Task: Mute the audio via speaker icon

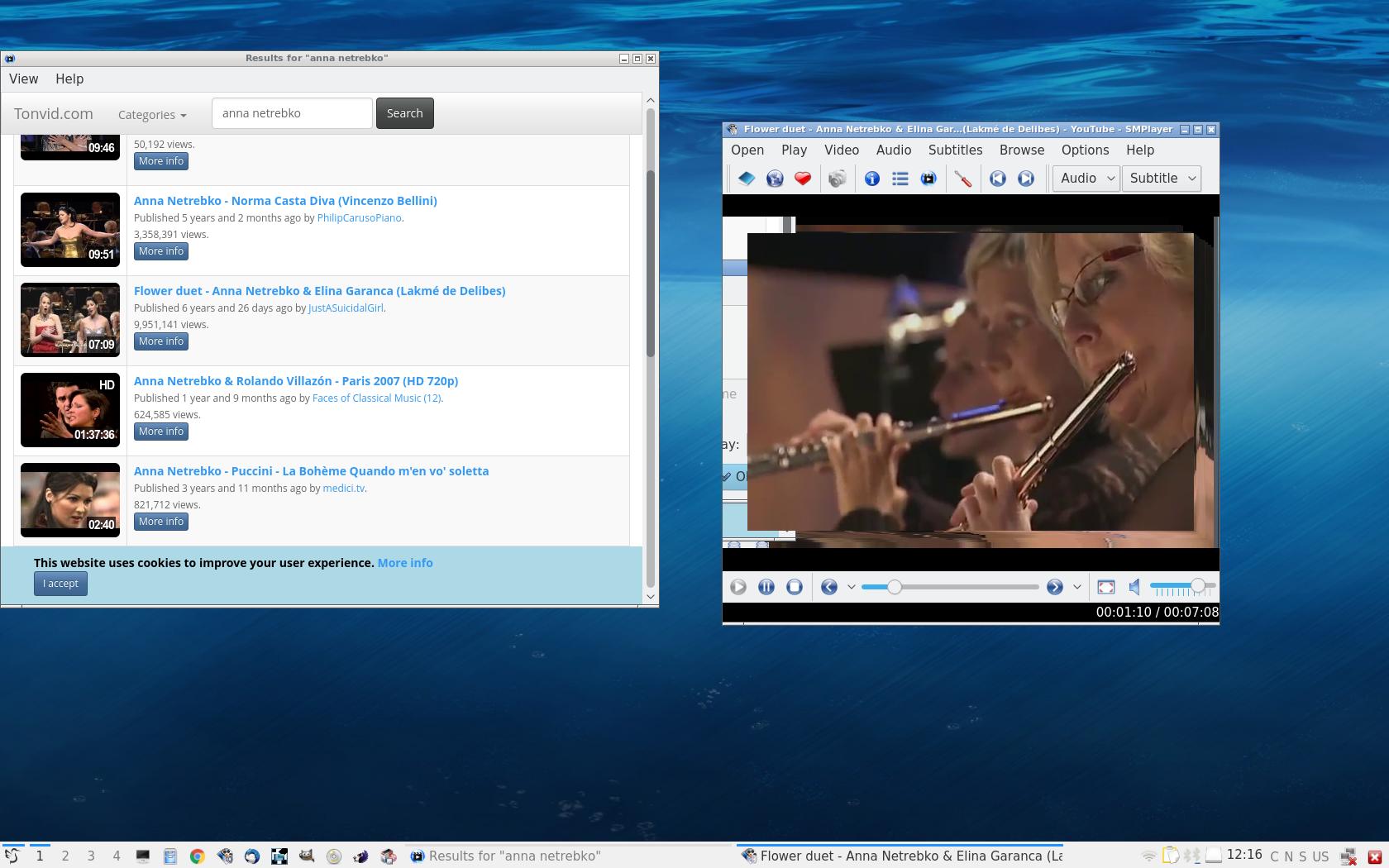Action: click(1134, 587)
